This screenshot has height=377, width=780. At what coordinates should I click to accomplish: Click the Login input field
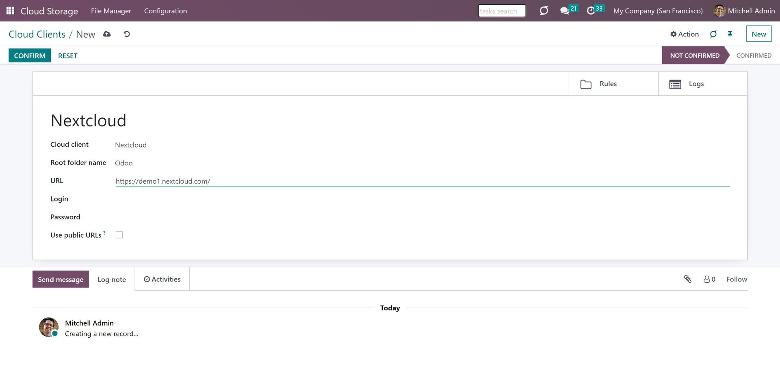422,199
